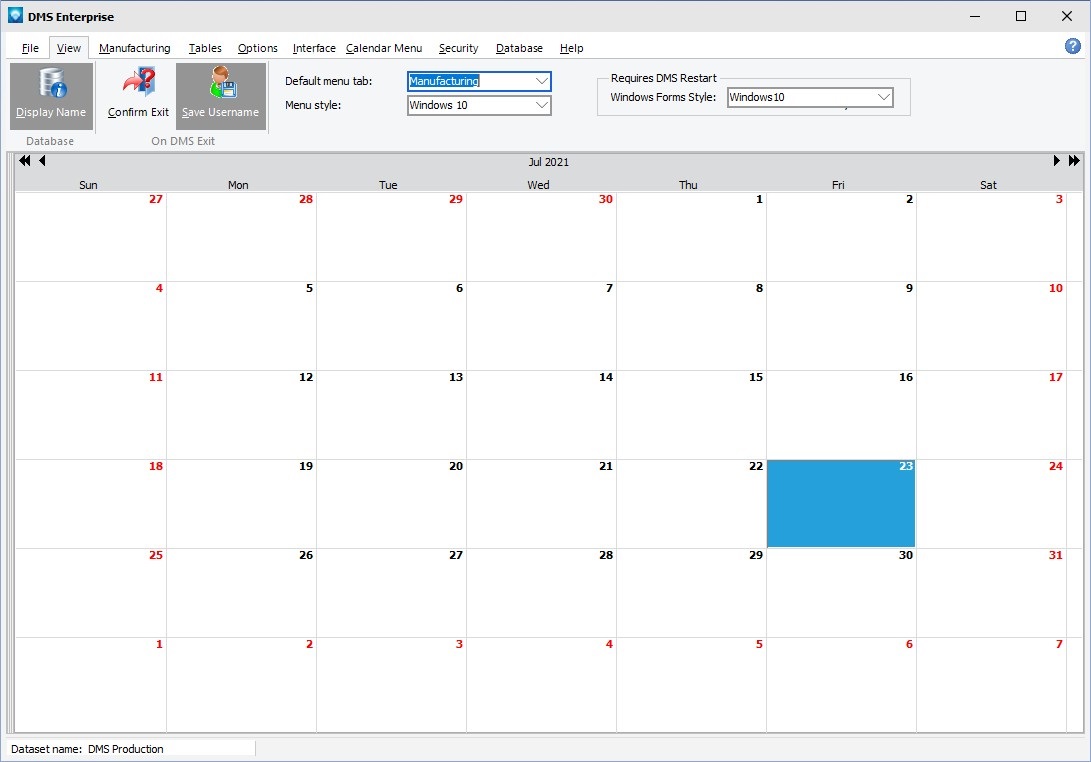
Task: Click the Jul 2021 month header
Action: click(x=549, y=162)
